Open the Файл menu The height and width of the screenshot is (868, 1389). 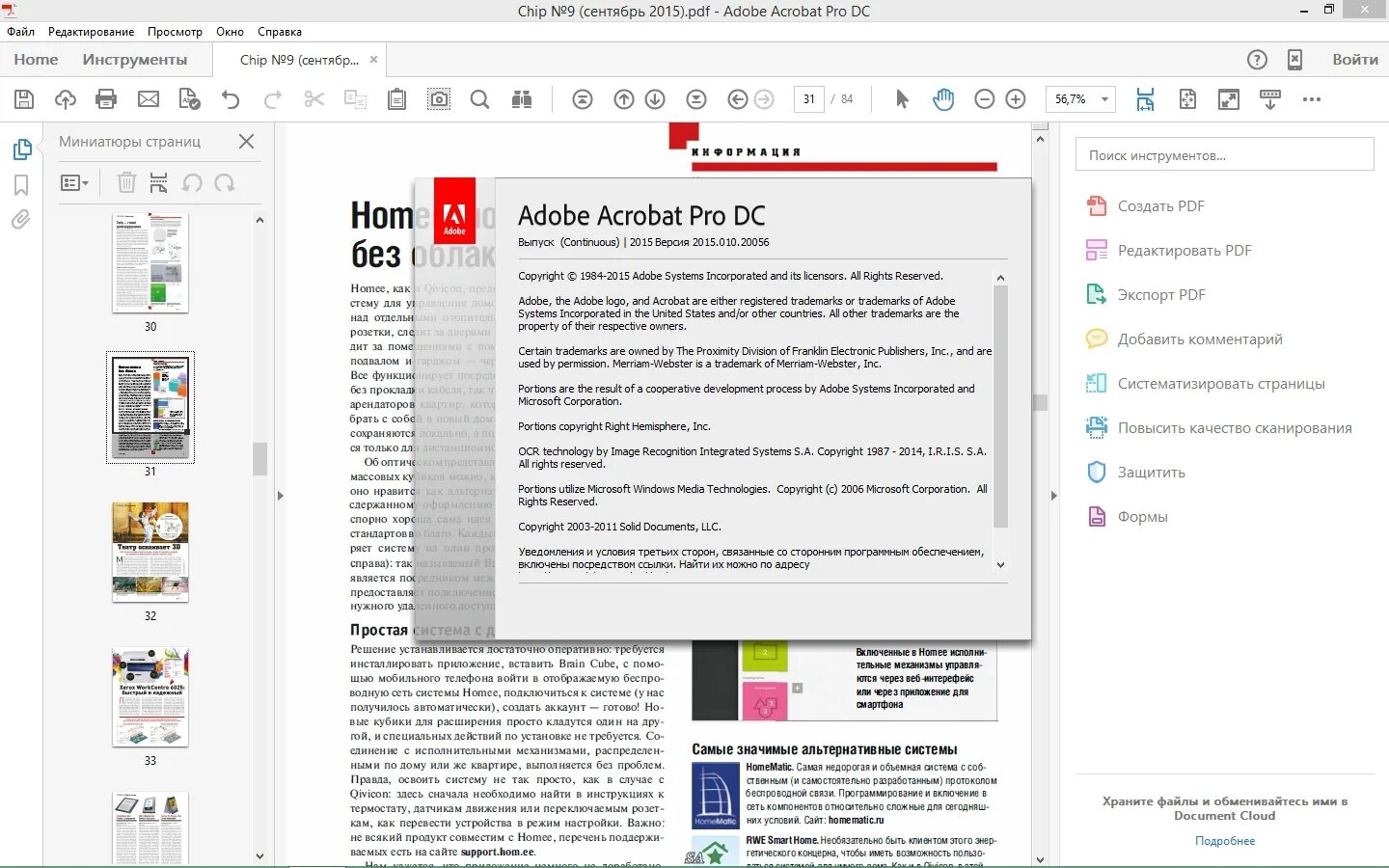coord(20,32)
